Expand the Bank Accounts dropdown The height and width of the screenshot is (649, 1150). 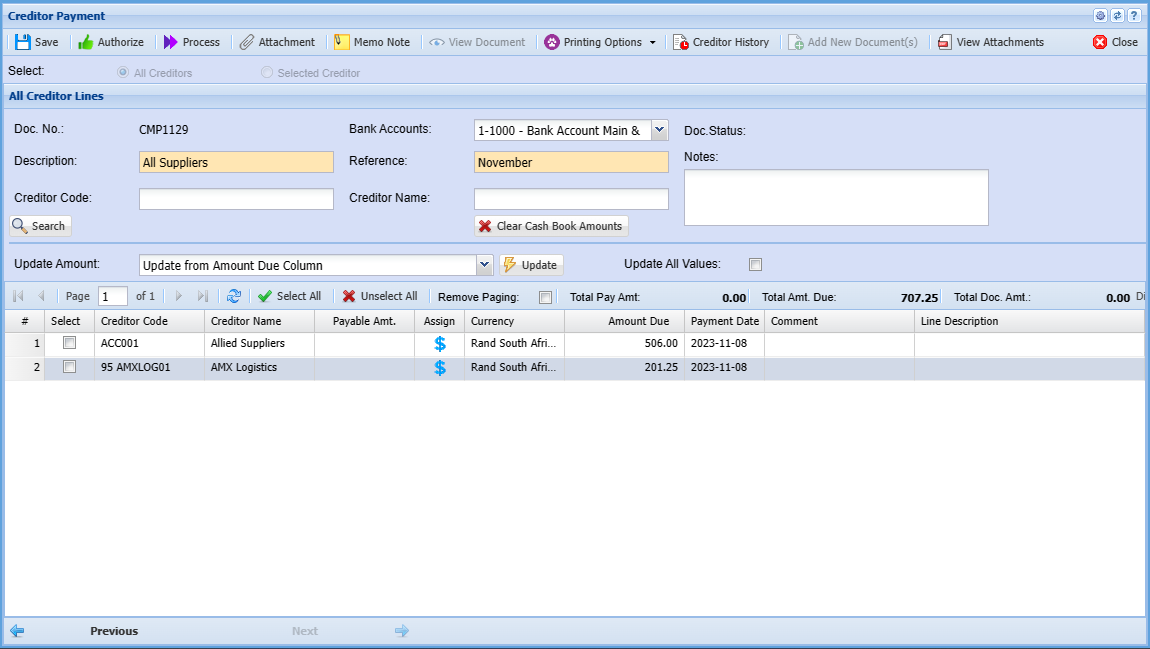659,130
